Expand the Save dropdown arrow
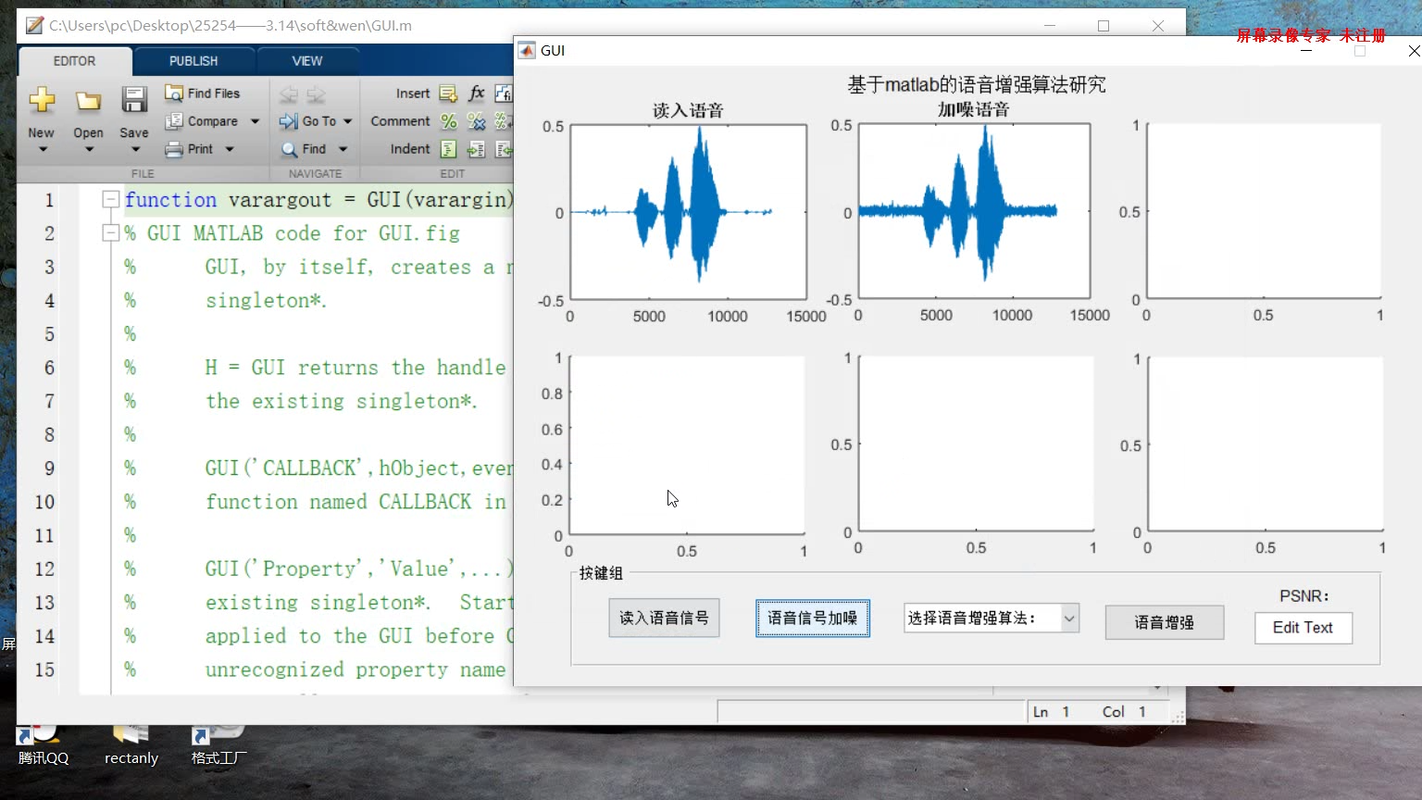 point(135,150)
